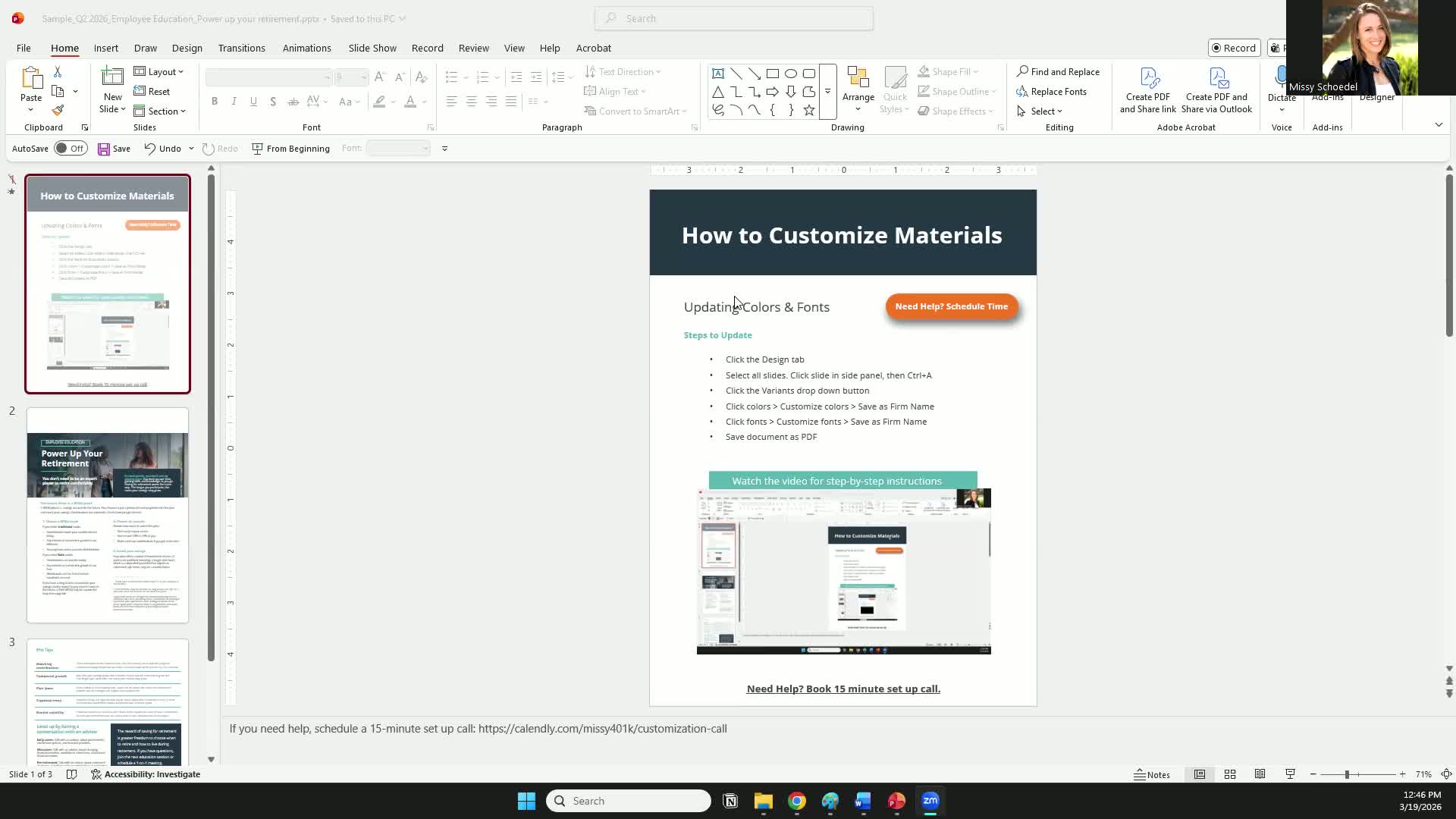Open Chrome from the taskbar
Viewport: 1456px width, 819px height.
(x=796, y=801)
